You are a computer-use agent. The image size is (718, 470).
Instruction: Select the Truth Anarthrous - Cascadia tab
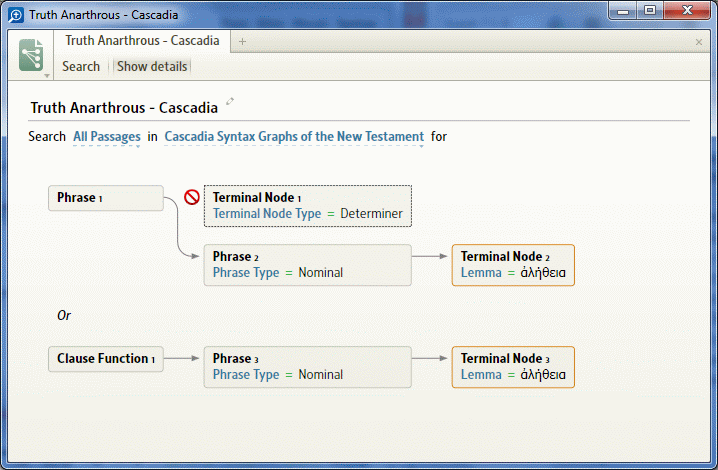pos(142,41)
